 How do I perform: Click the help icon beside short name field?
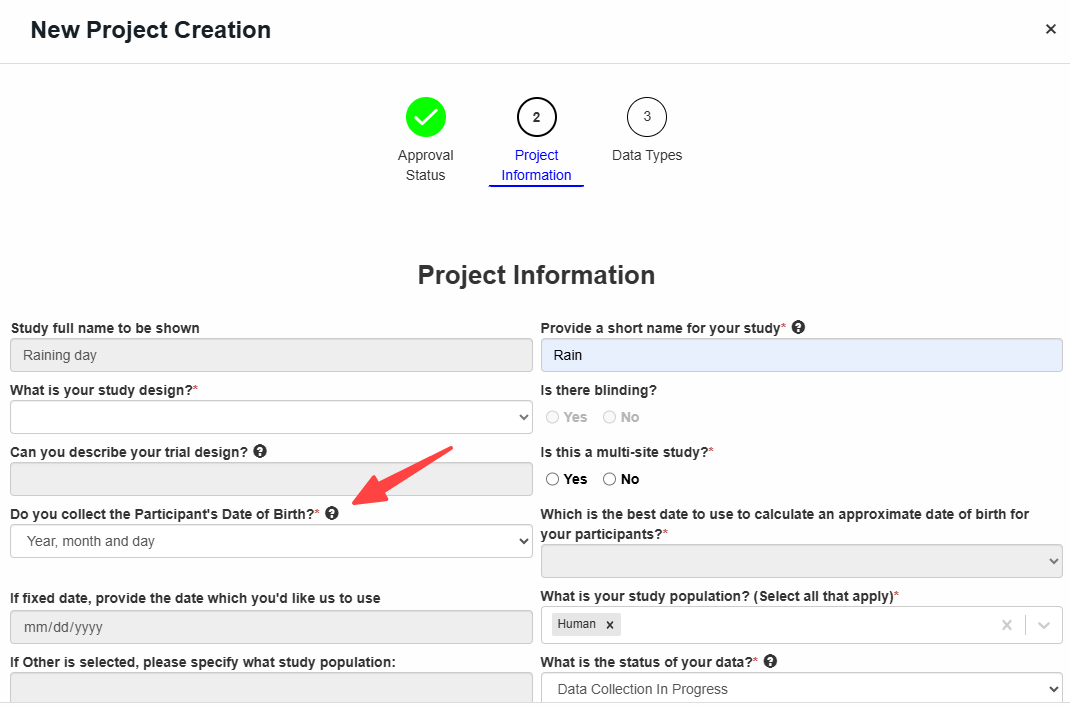pyautogui.click(x=798, y=327)
